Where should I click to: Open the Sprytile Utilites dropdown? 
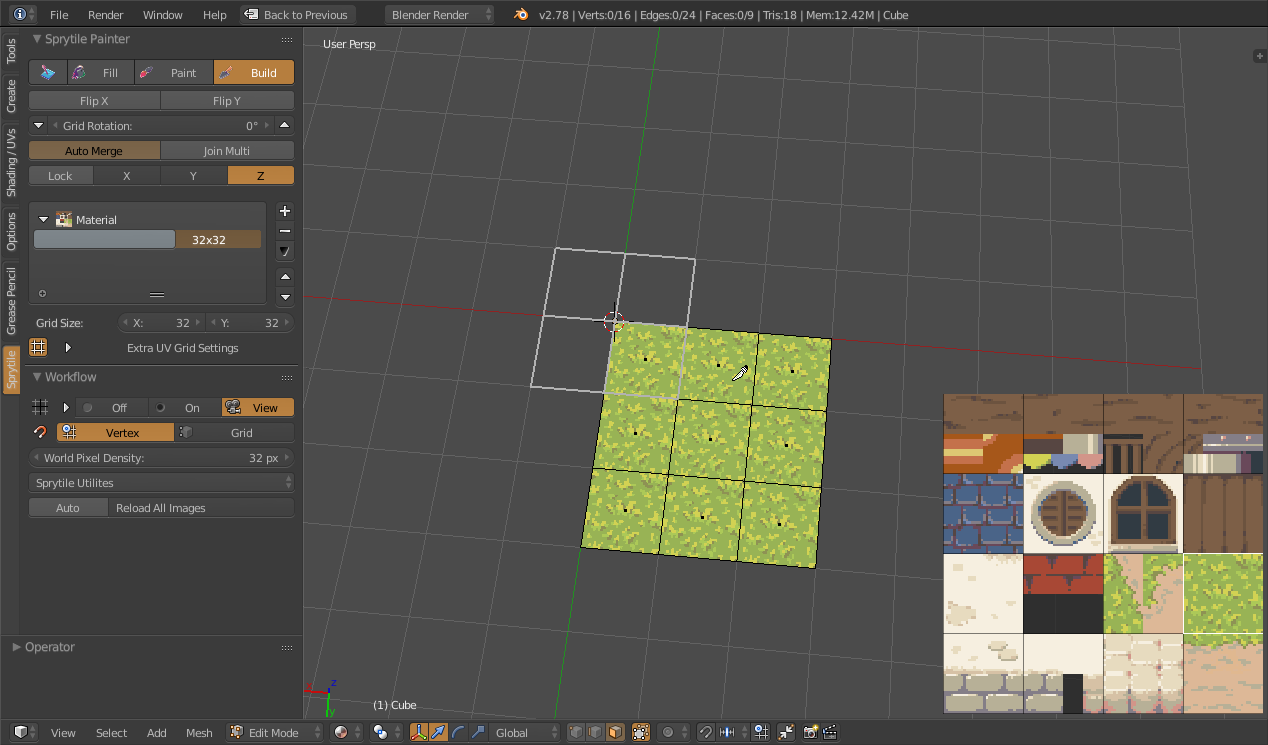click(162, 483)
